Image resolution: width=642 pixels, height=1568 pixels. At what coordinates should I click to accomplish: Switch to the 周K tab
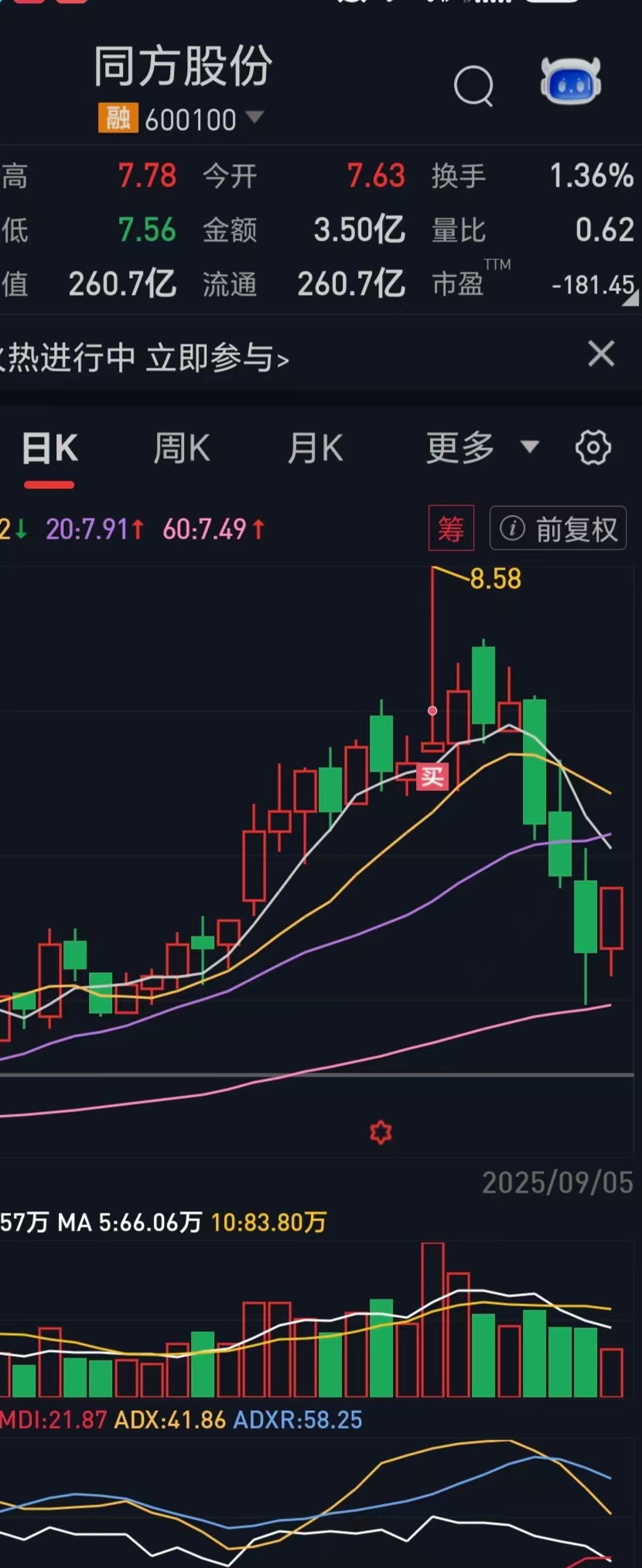[x=182, y=449]
